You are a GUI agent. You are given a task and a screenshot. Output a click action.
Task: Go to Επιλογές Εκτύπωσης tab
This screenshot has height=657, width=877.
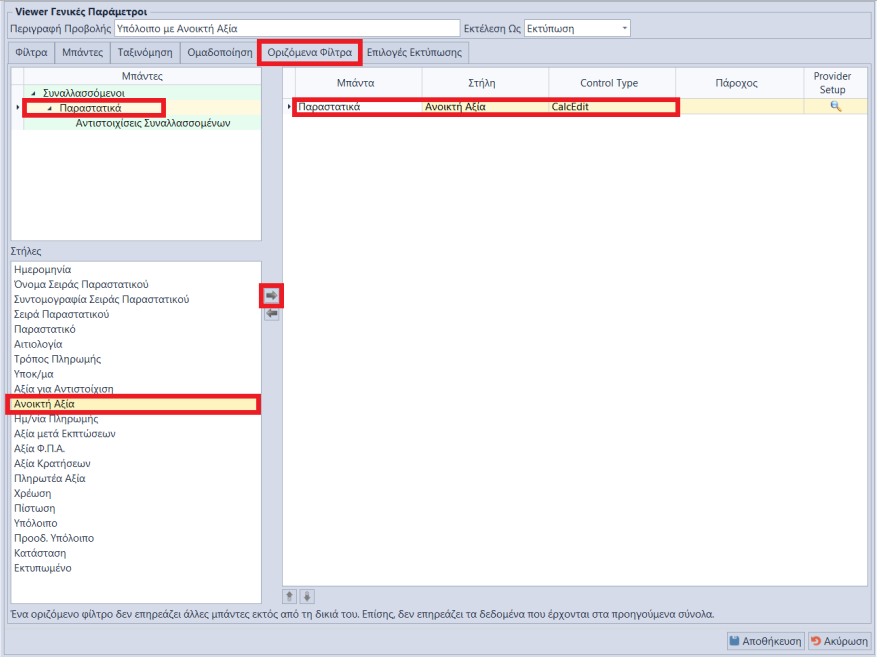click(x=414, y=52)
